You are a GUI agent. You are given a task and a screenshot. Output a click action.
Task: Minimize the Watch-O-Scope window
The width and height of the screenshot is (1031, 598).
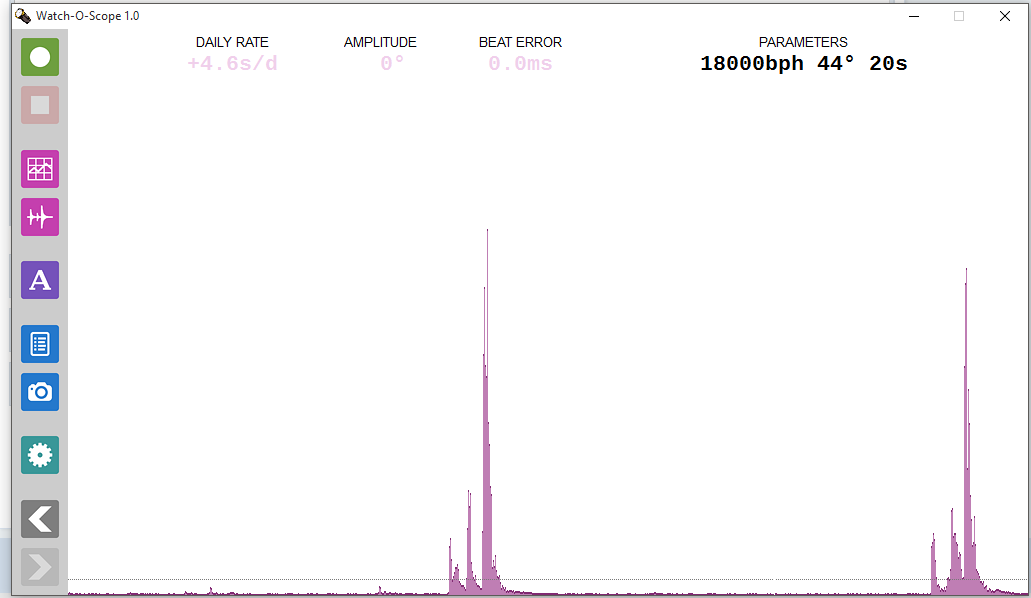[914, 16]
